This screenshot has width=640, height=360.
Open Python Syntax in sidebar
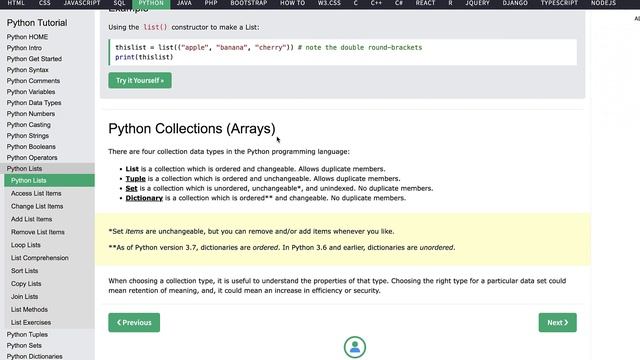tap(27, 70)
